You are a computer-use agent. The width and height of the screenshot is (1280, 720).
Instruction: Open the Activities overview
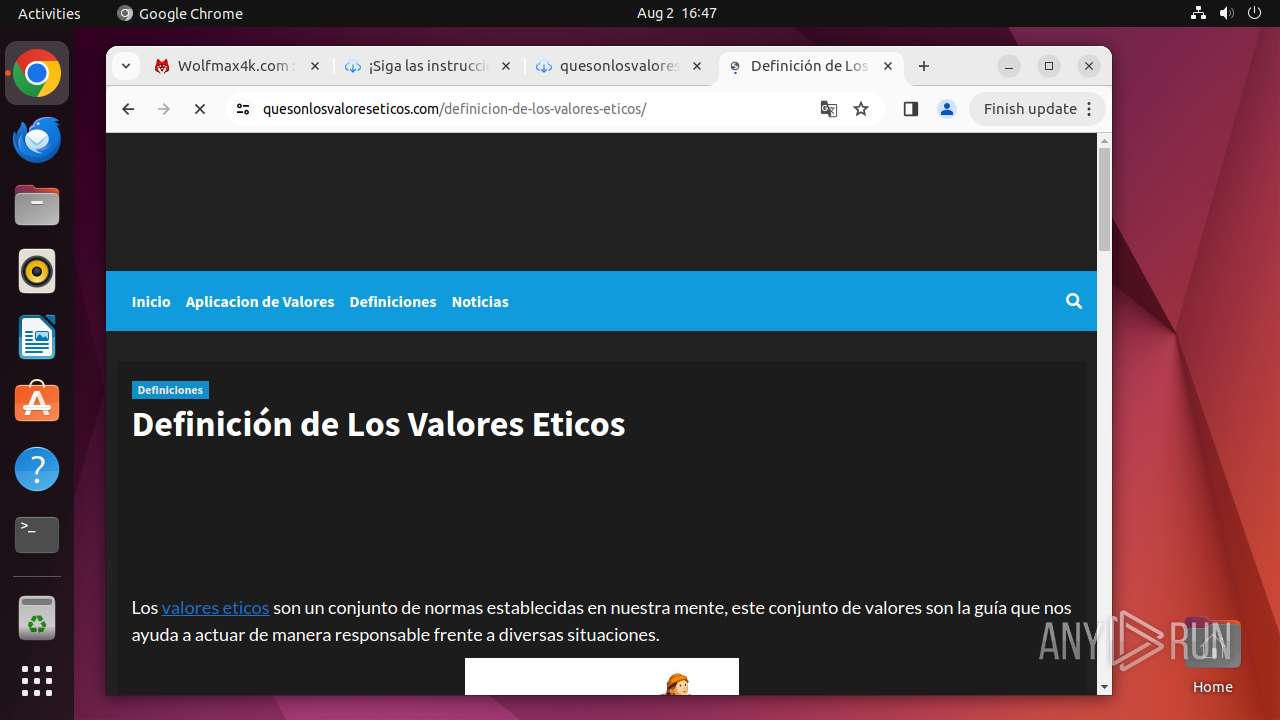tap(49, 13)
